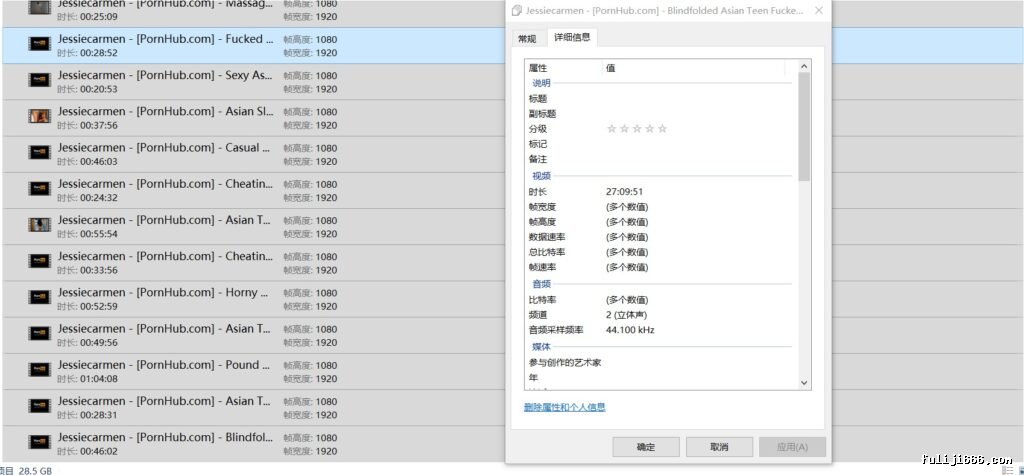Select video thumbnail of the 00:28:31 file

pyautogui.click(x=39, y=406)
